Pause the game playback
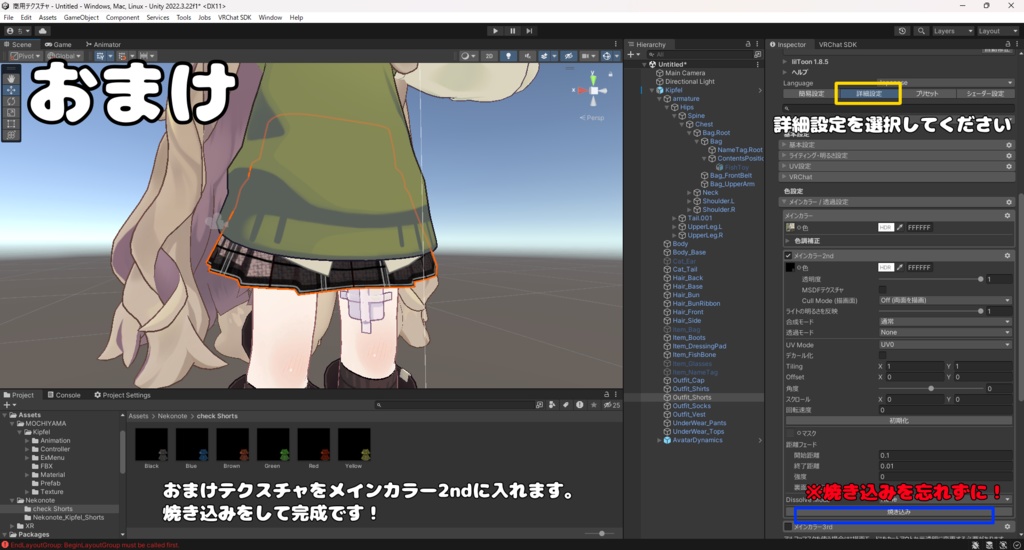The width and height of the screenshot is (1024, 550). [x=513, y=31]
